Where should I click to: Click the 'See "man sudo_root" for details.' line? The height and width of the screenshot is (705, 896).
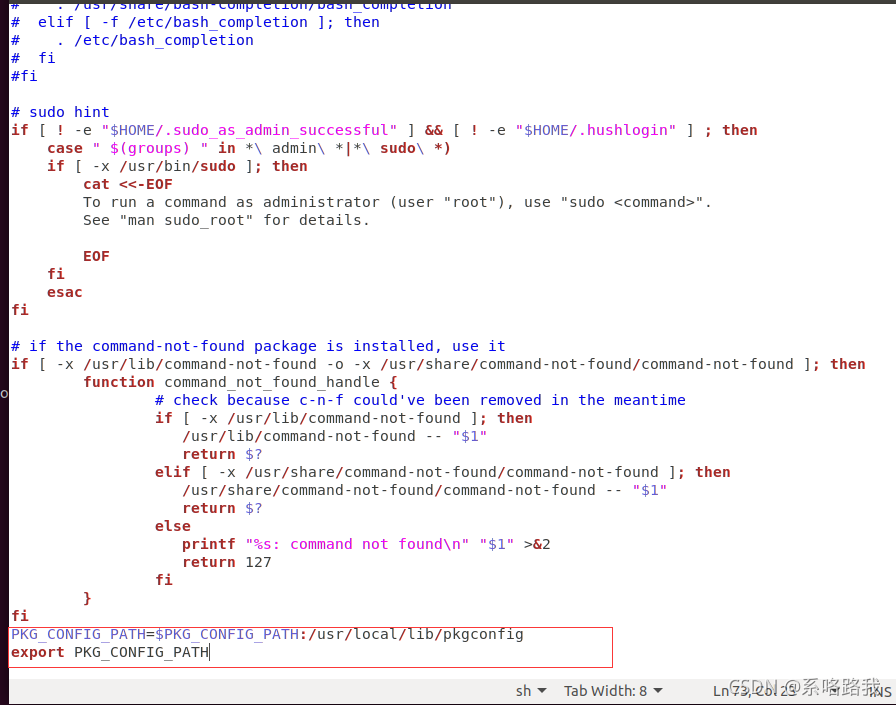coord(226,220)
